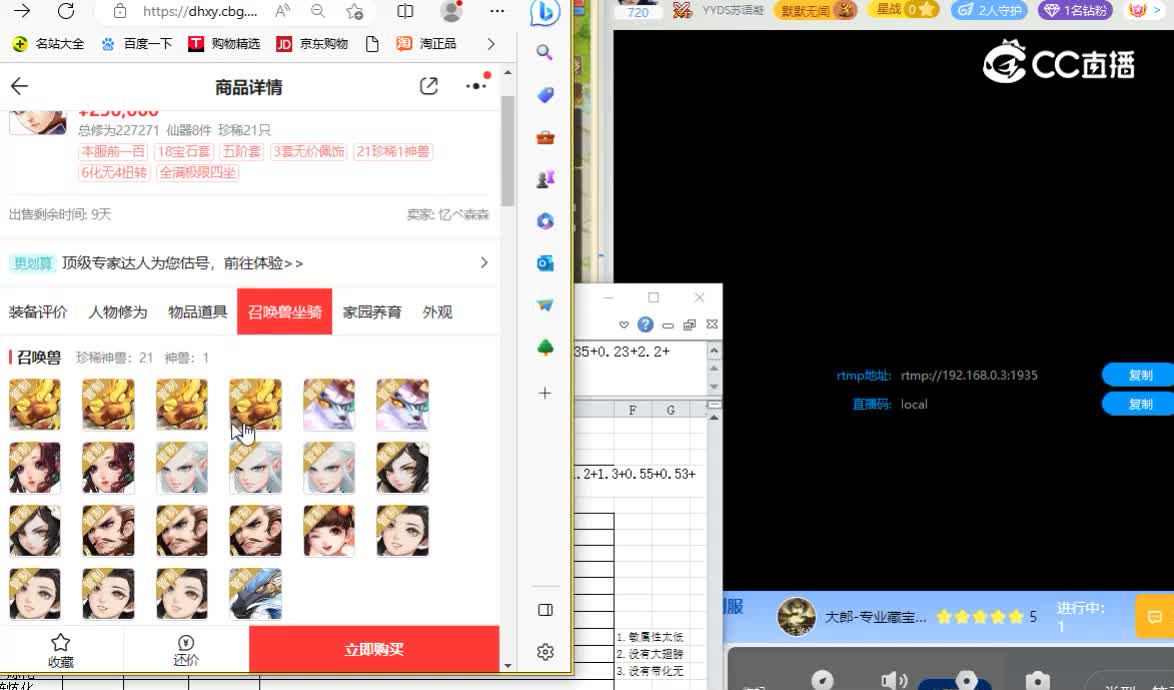1174x690 pixels.
Task: Open browser settings gear in sidebar
Action: coord(545,651)
